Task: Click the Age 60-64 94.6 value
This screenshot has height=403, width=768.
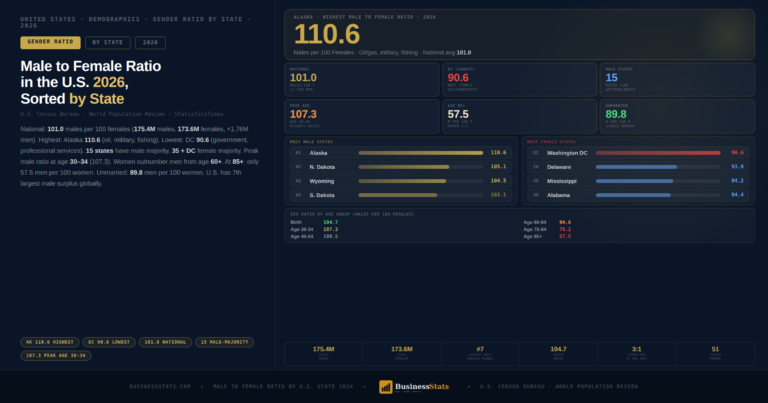Action: (565, 222)
